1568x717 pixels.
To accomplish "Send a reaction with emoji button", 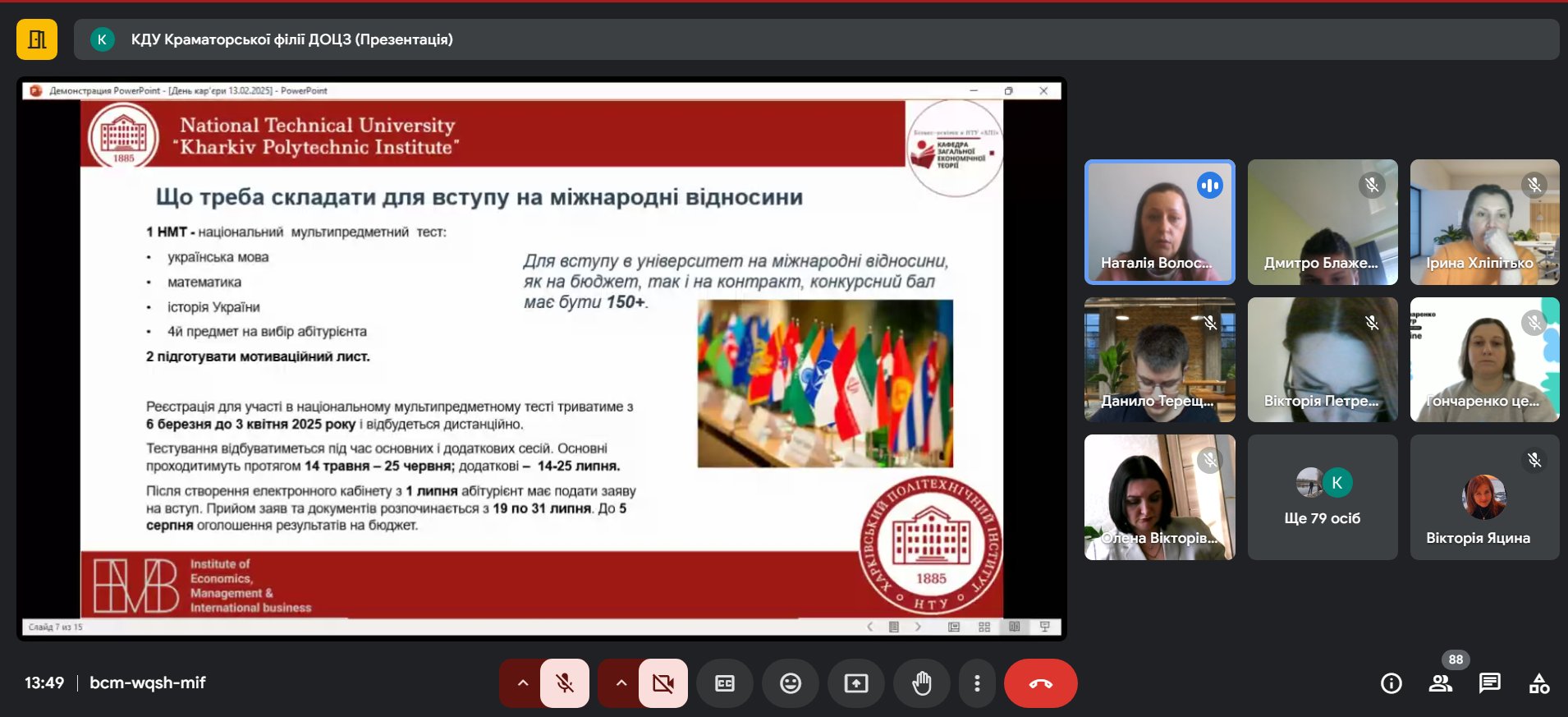I will pos(791,683).
